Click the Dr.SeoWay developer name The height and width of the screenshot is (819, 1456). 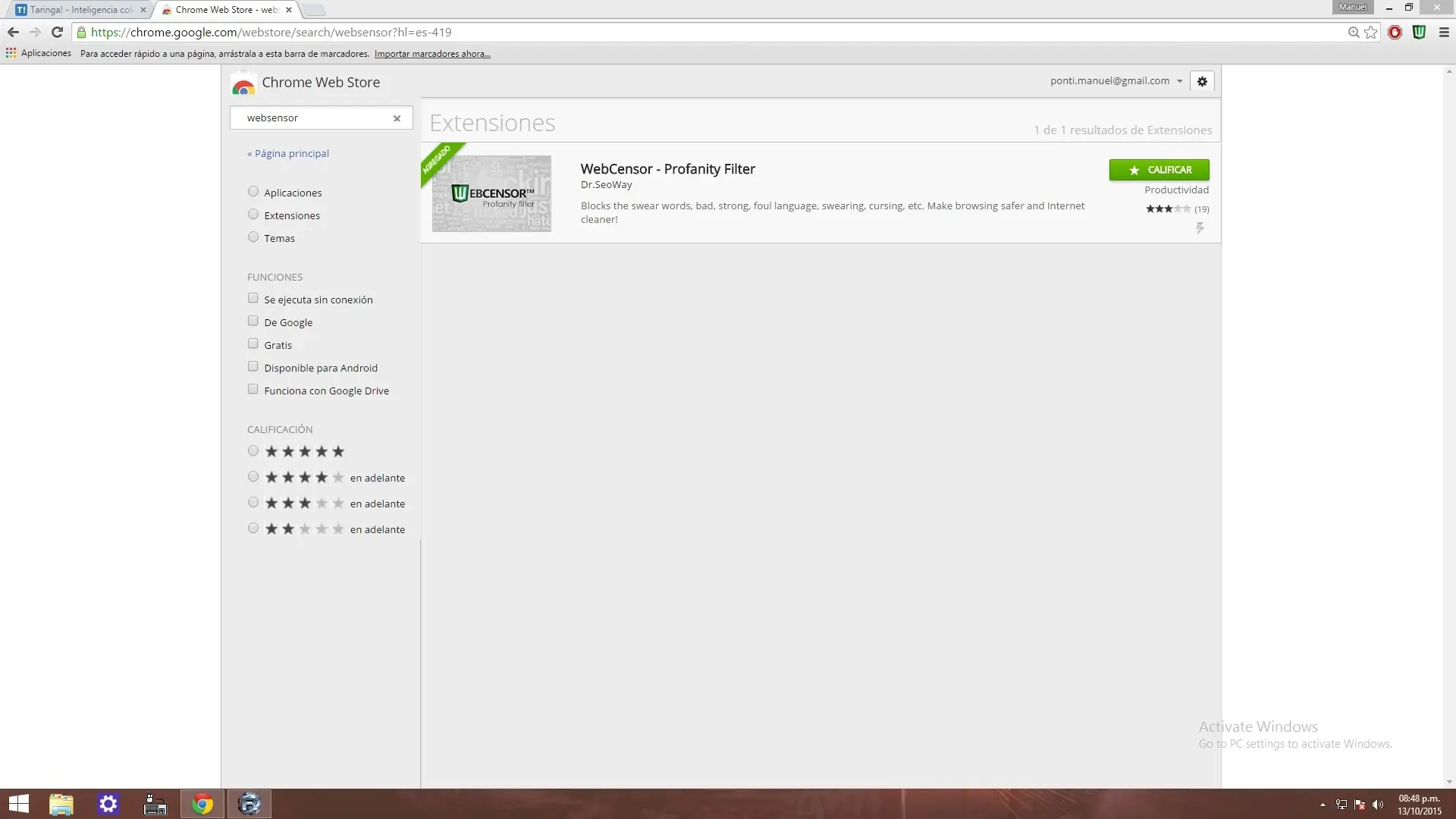coord(606,185)
